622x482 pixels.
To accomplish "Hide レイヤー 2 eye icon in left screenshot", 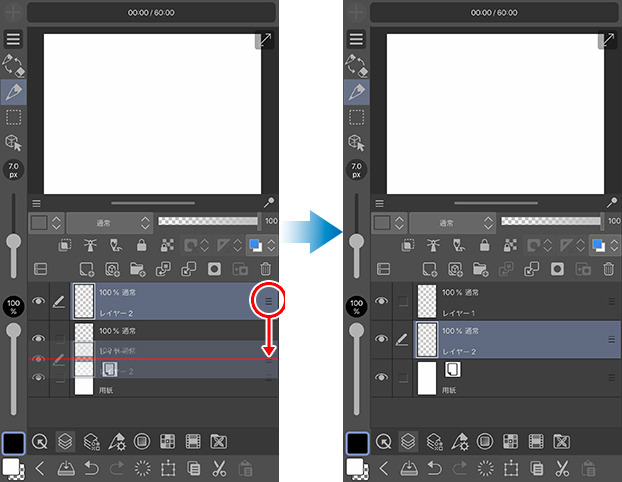I will point(38,301).
